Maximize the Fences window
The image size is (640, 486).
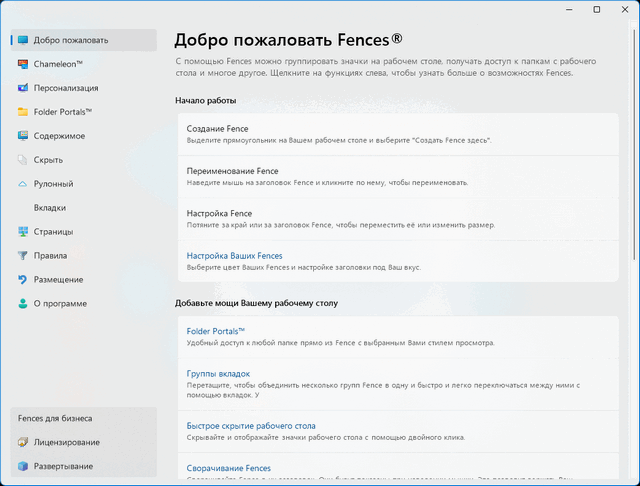click(597, 9)
